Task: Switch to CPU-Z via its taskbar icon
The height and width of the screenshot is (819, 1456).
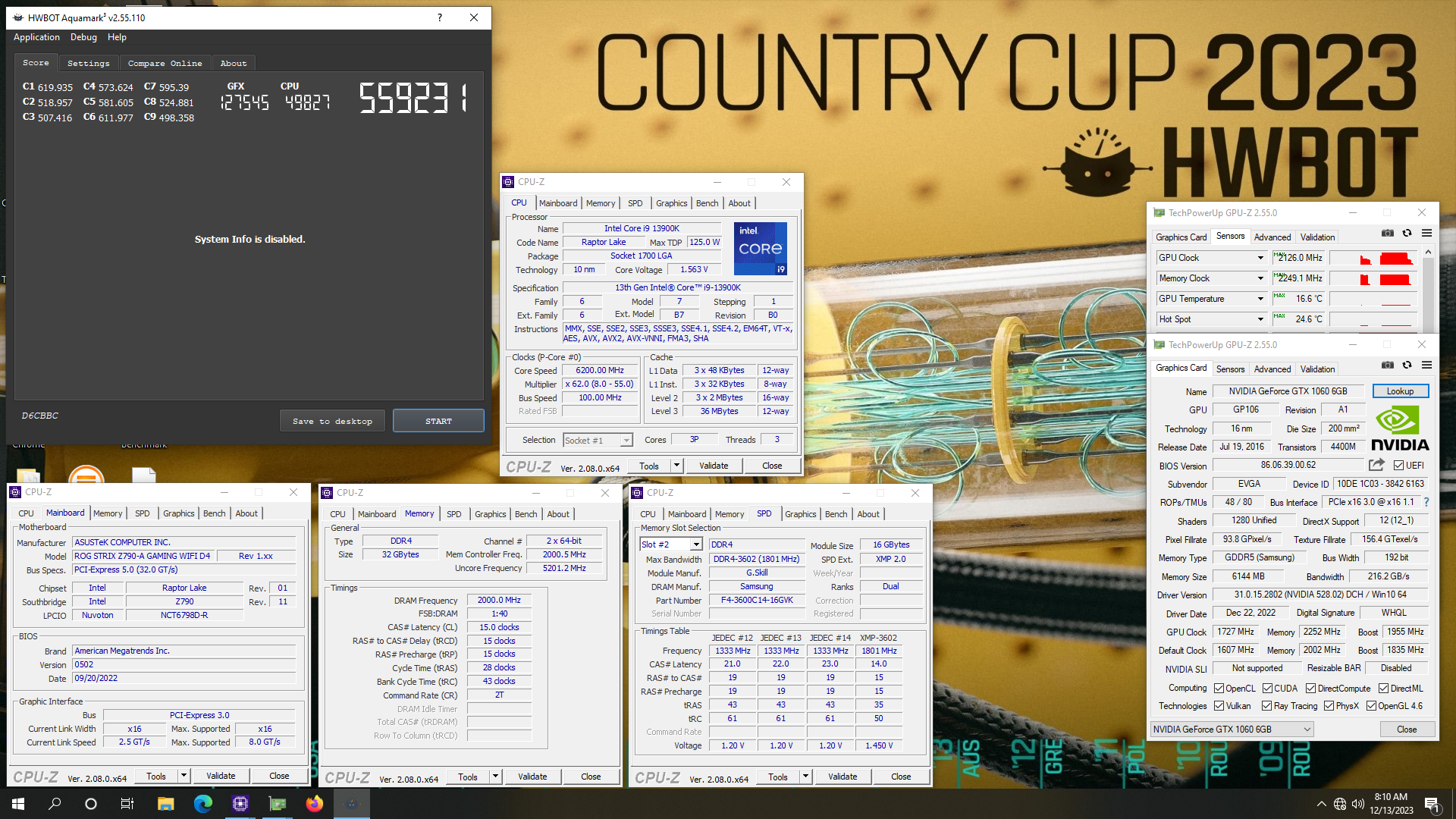Action: (240, 804)
